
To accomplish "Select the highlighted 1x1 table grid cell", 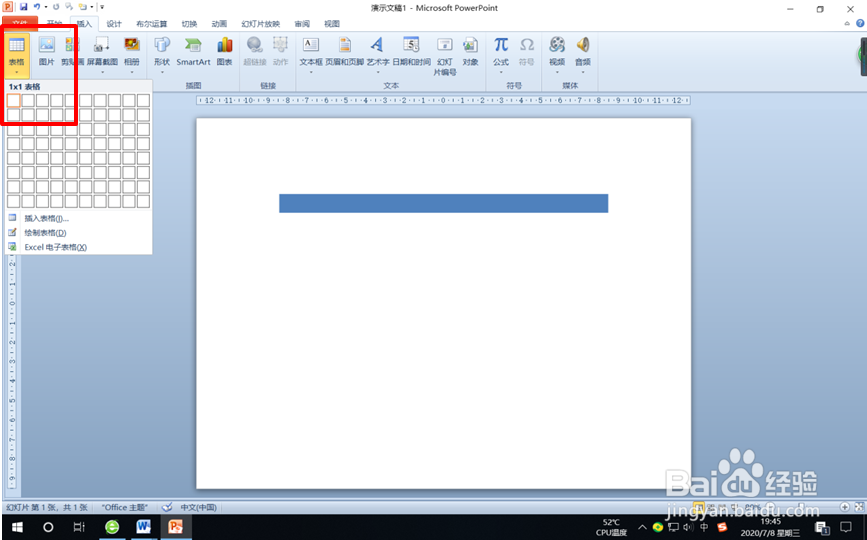I will pyautogui.click(x=14, y=100).
